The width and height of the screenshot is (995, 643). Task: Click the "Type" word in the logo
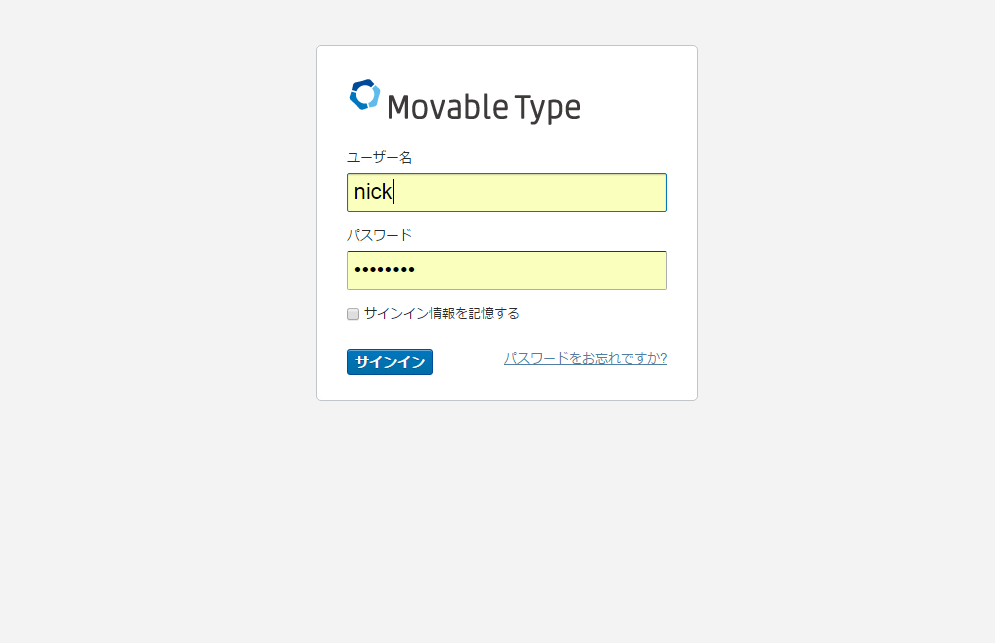(x=548, y=108)
